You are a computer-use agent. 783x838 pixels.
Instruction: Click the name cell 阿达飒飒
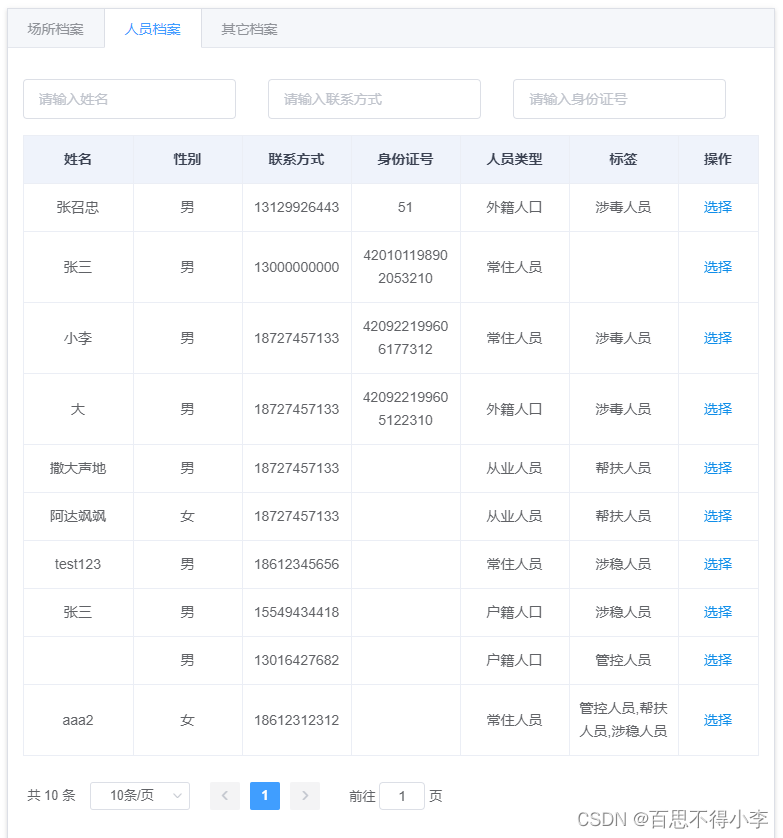[78, 516]
